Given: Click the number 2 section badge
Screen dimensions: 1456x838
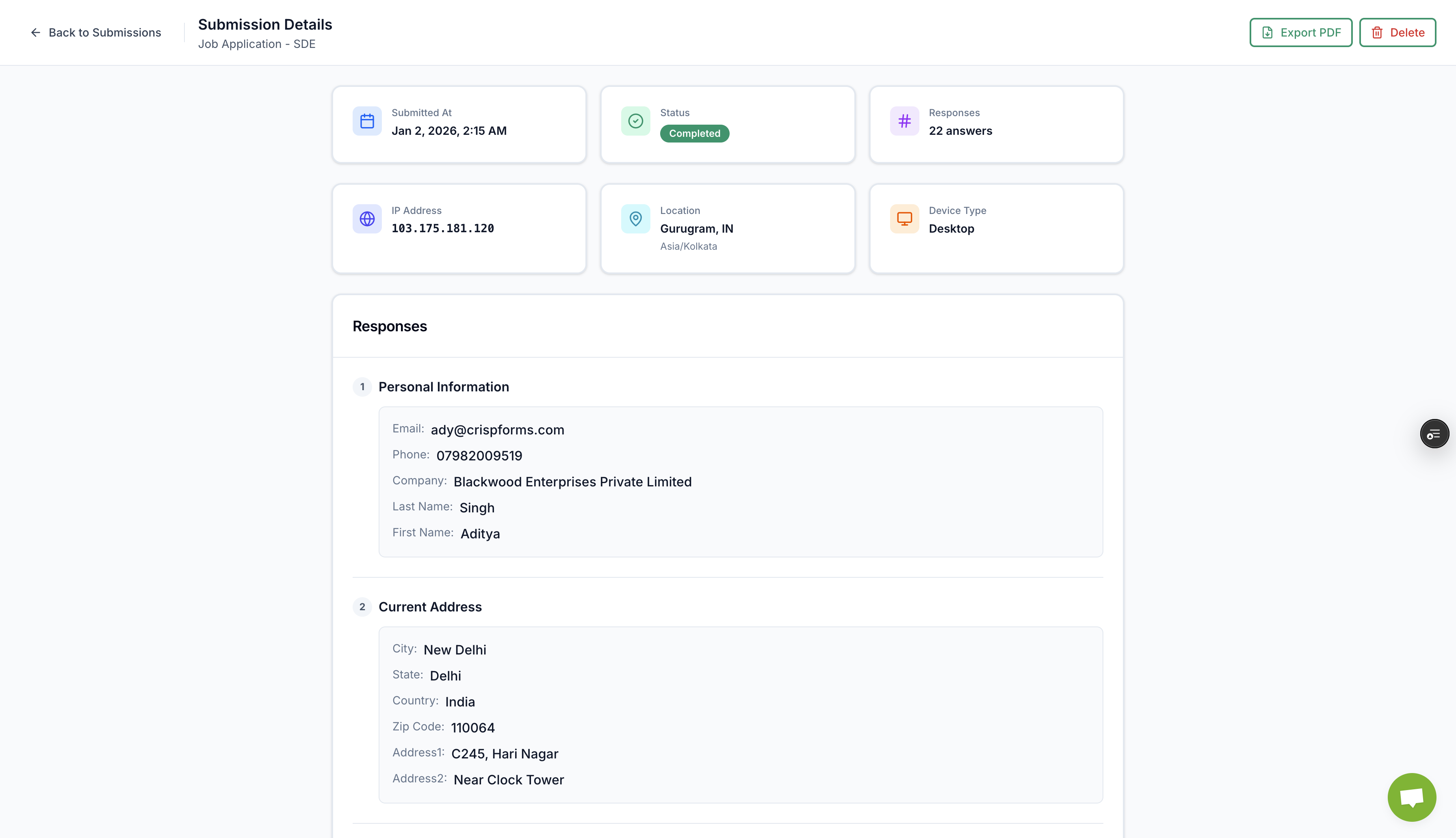Looking at the screenshot, I should 362,607.
